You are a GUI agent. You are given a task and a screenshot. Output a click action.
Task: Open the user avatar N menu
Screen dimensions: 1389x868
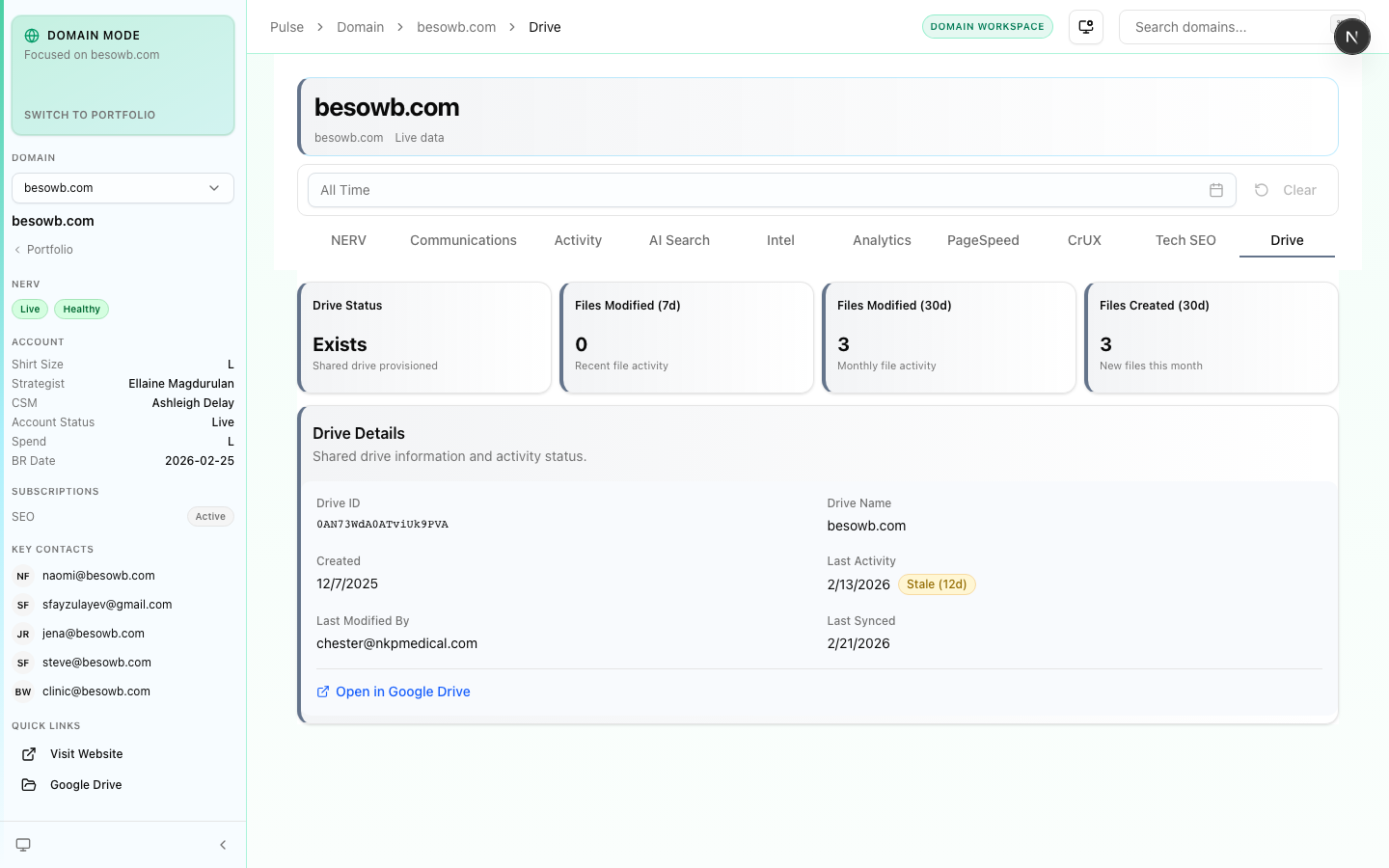(x=1351, y=37)
